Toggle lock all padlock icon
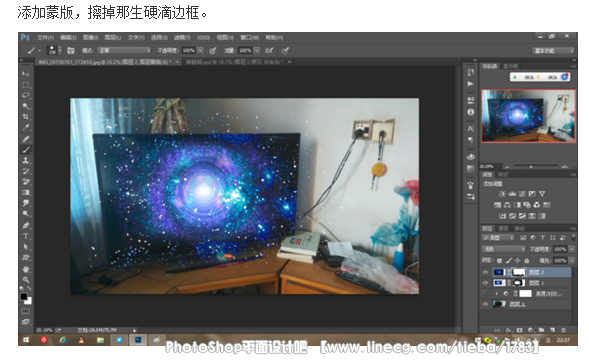589x364 pixels. coord(527,260)
